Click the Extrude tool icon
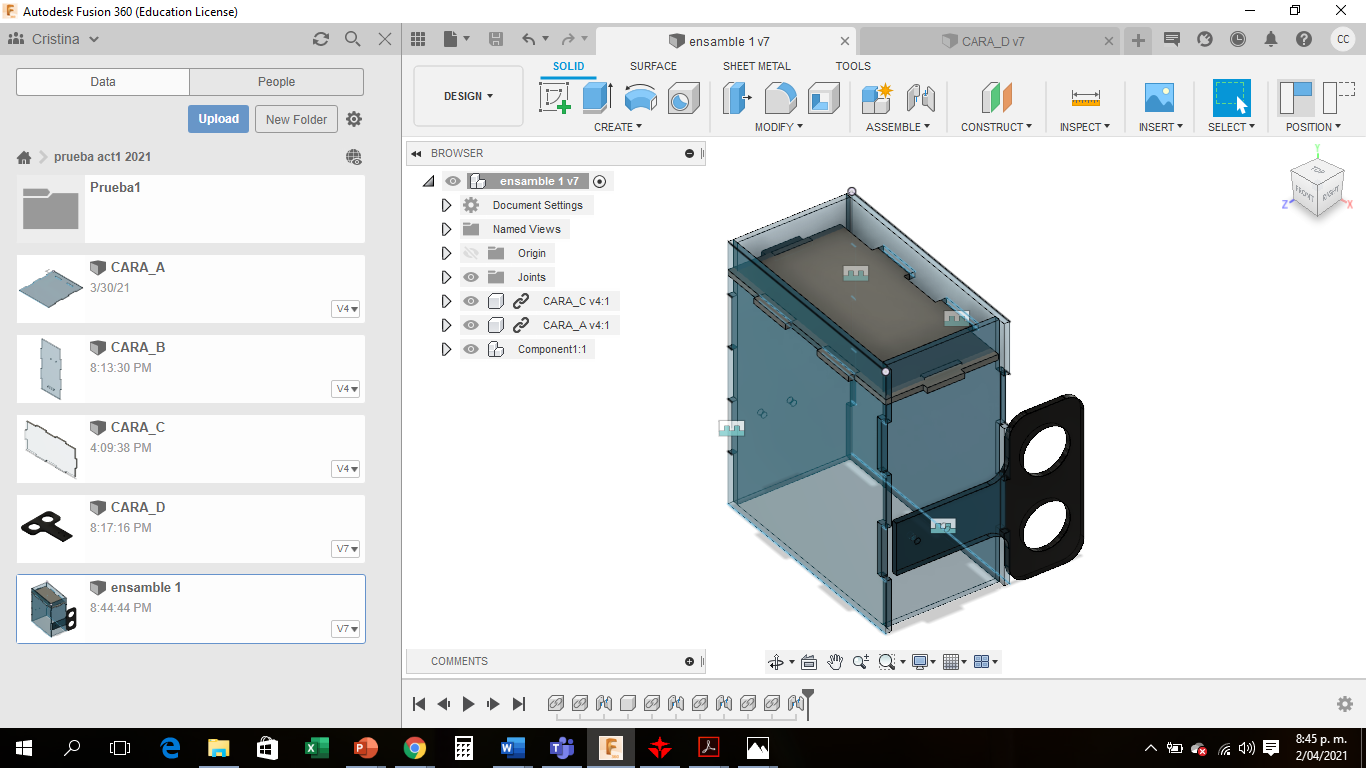 coord(597,98)
